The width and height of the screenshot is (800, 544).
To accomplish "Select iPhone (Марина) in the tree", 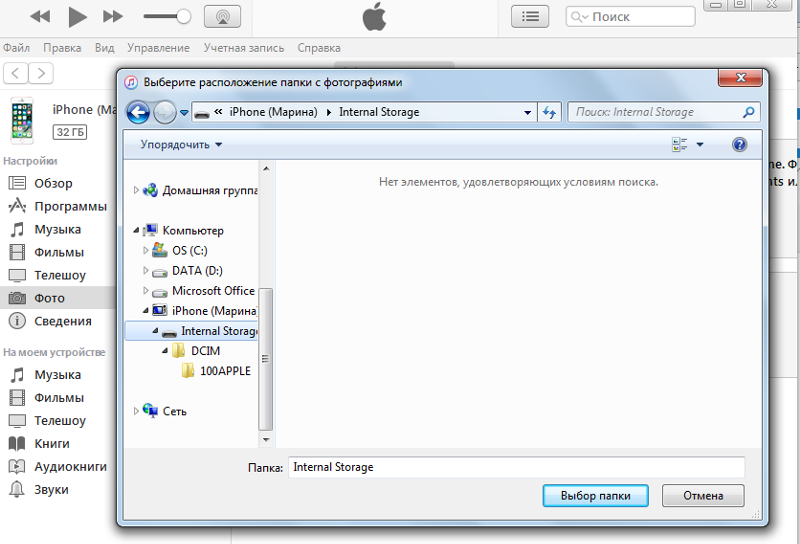I will pos(214,311).
